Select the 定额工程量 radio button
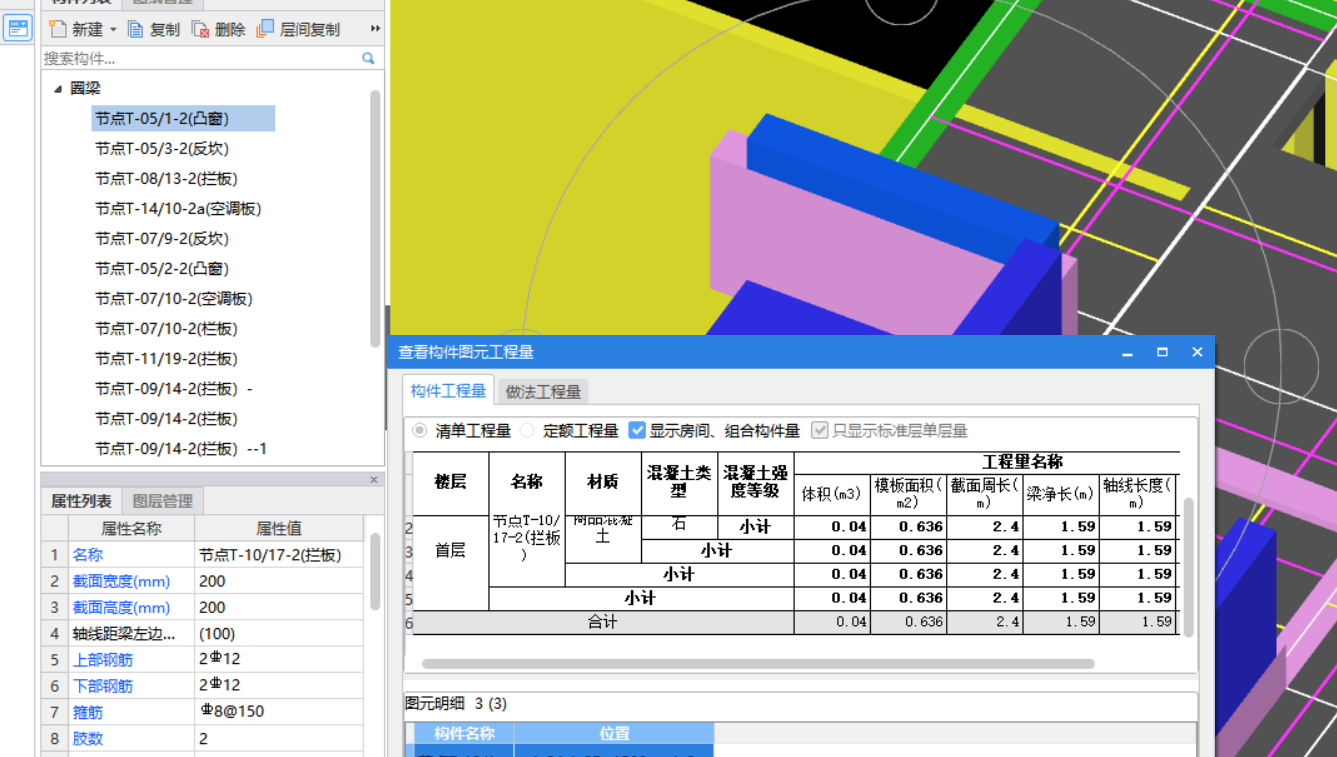Image resolution: width=1337 pixels, height=757 pixels. pos(528,431)
